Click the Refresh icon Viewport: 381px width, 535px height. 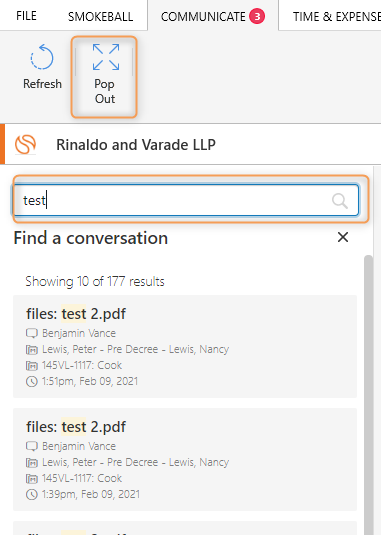42,57
